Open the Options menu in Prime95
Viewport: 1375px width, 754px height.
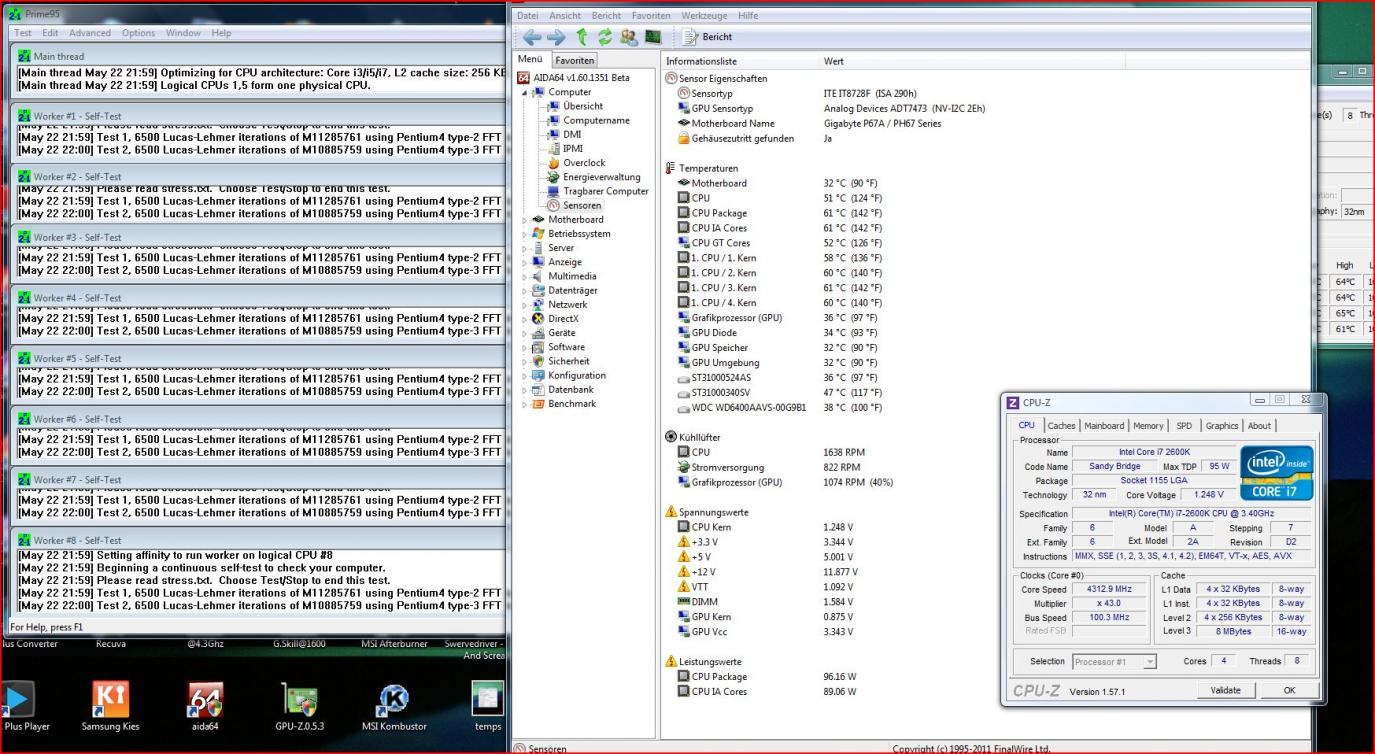tap(138, 33)
